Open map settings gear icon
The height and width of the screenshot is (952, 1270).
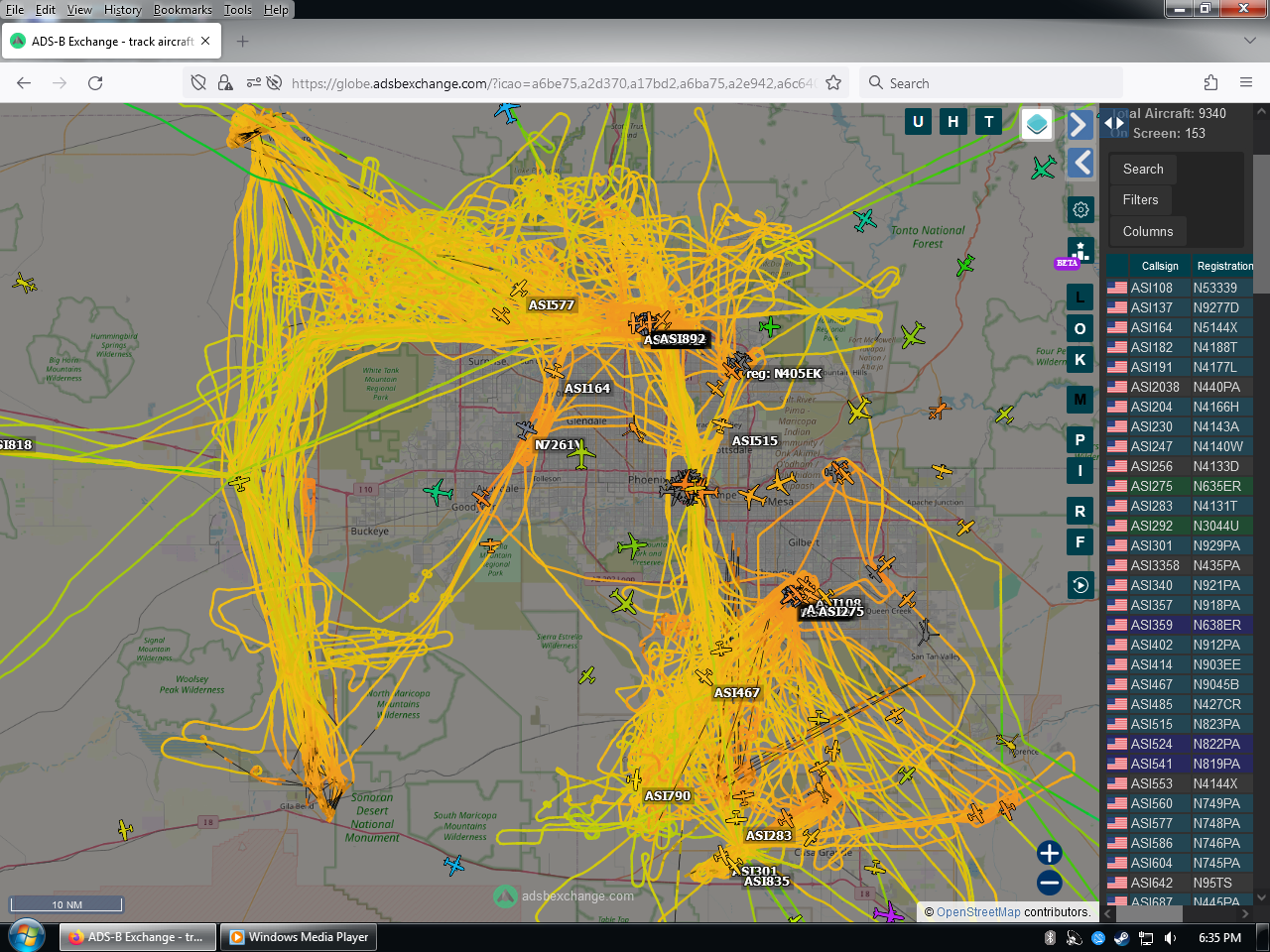pos(1080,209)
